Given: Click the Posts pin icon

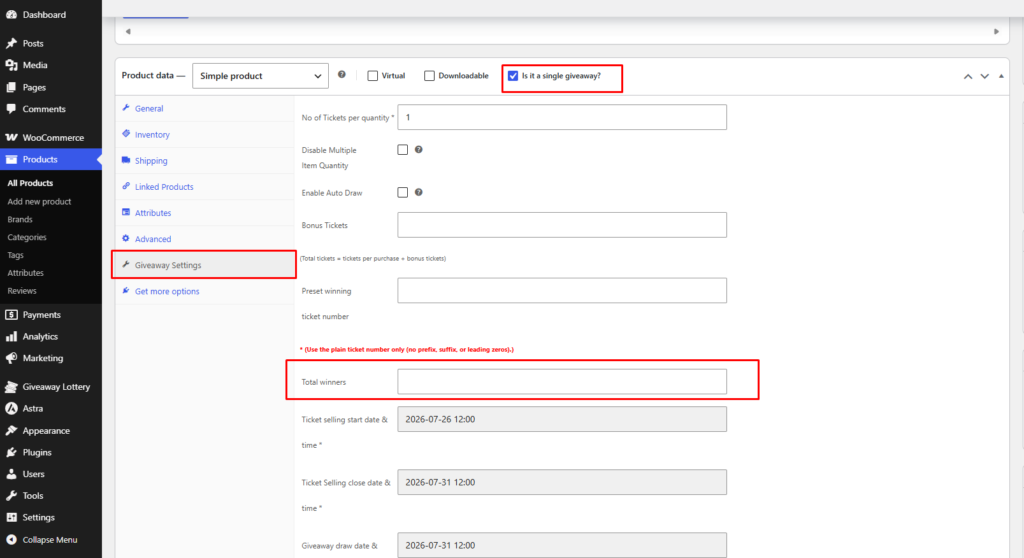Looking at the screenshot, I should 11,43.
